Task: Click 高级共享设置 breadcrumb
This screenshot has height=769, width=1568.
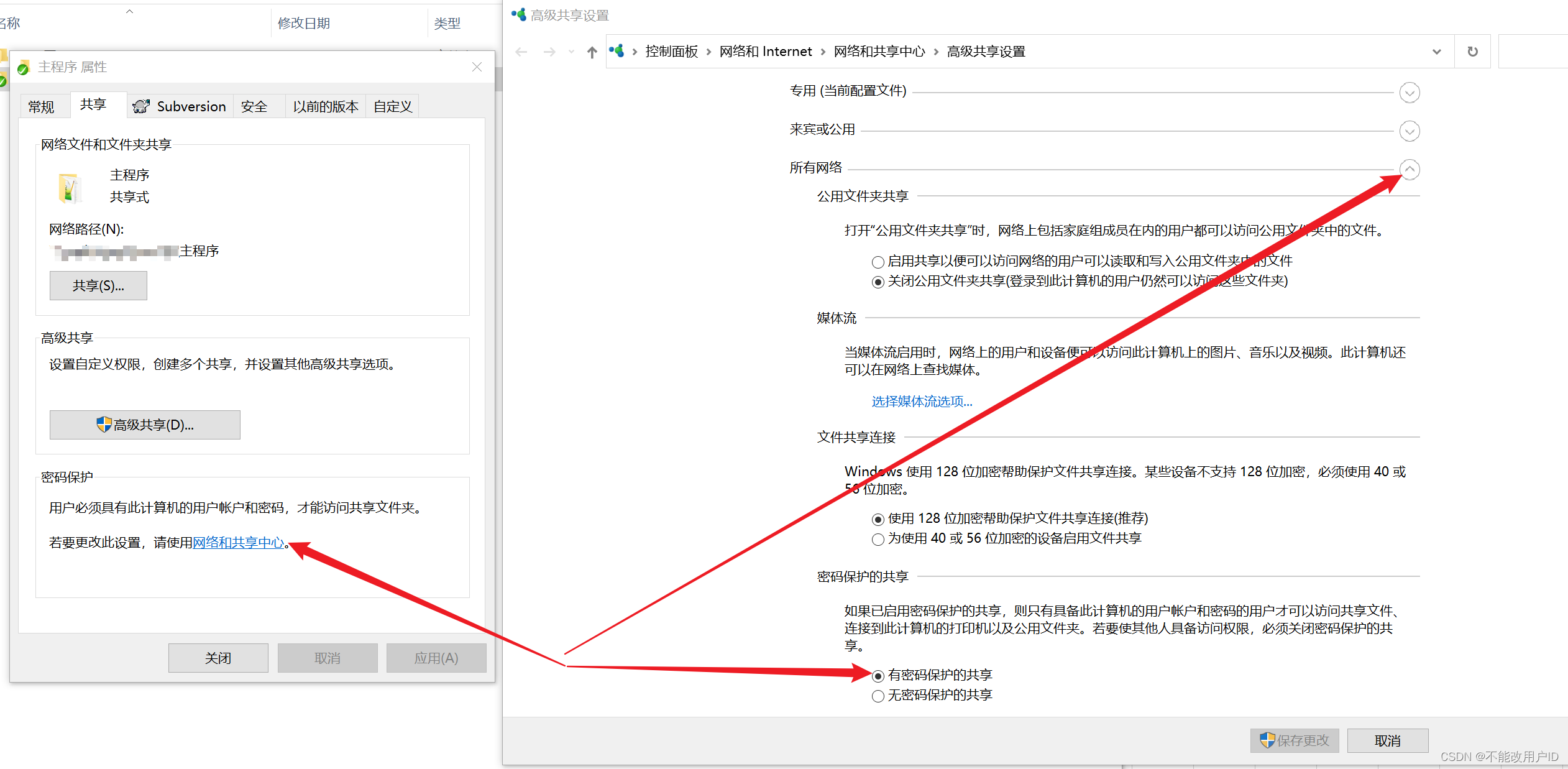Action: click(986, 52)
